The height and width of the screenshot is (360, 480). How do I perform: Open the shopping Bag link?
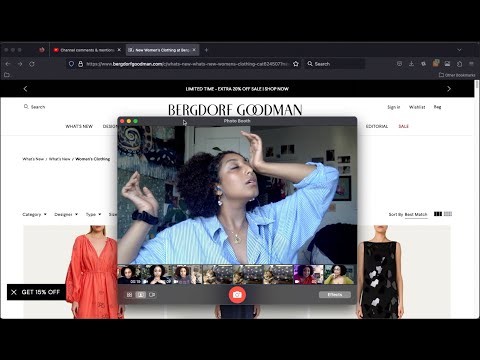coord(437,107)
